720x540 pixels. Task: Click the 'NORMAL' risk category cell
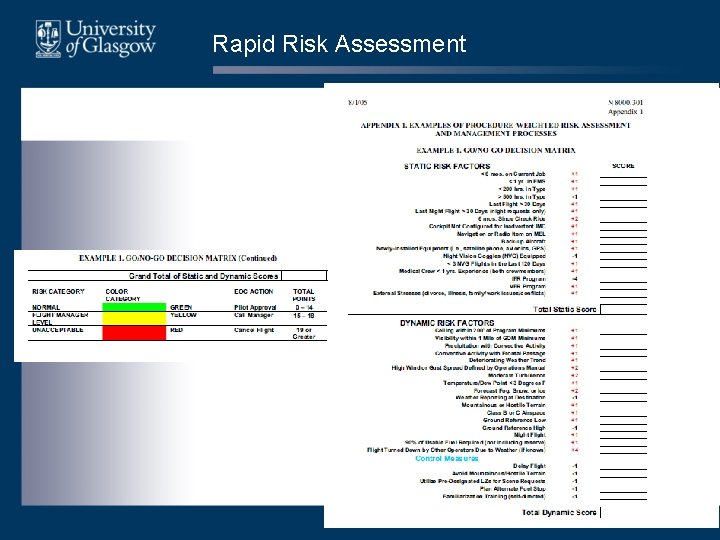(46, 307)
